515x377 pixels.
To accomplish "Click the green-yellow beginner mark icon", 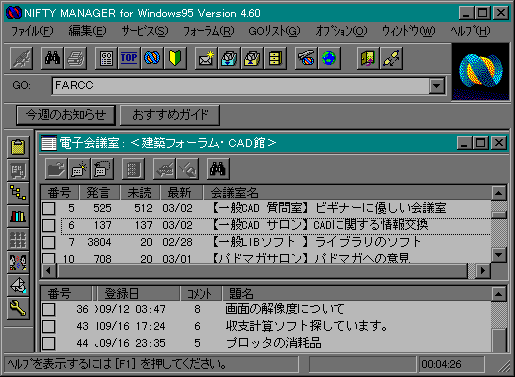I will [x=175, y=58].
